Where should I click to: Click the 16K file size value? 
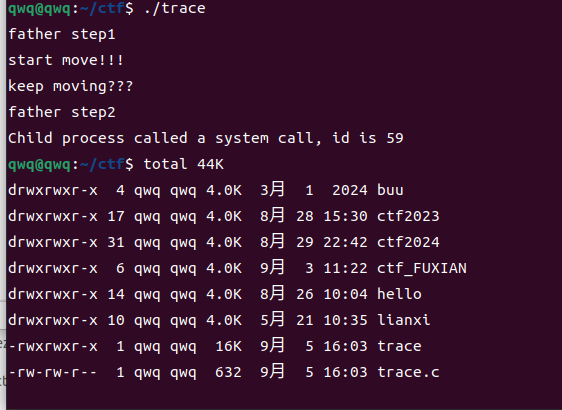[228, 346]
